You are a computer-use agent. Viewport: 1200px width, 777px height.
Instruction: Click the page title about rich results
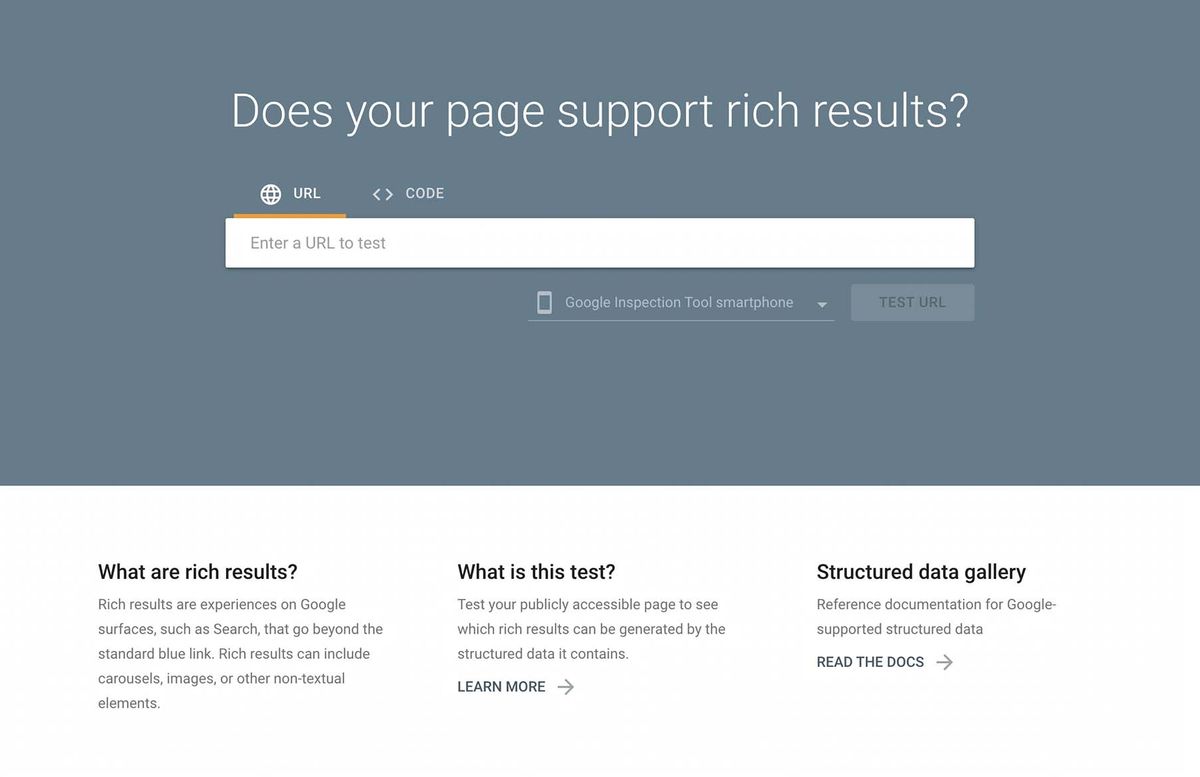pos(600,111)
